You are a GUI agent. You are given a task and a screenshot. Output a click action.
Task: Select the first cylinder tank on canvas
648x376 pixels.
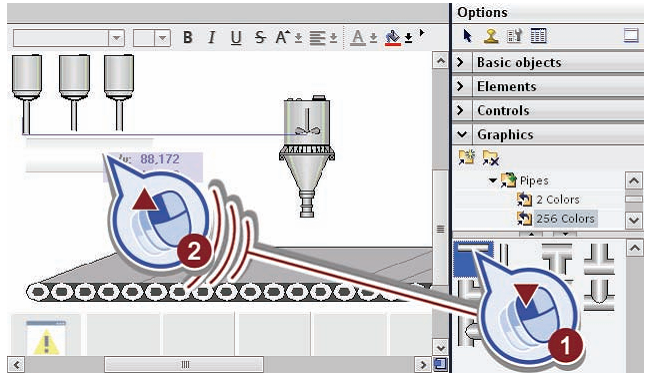pyautogui.click(x=26, y=94)
